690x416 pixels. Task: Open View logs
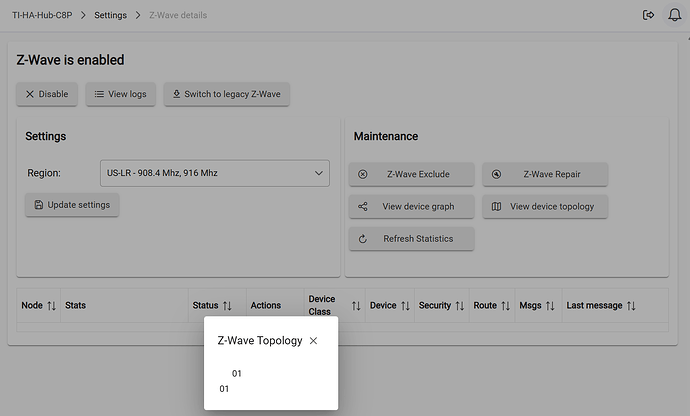[x=120, y=94]
